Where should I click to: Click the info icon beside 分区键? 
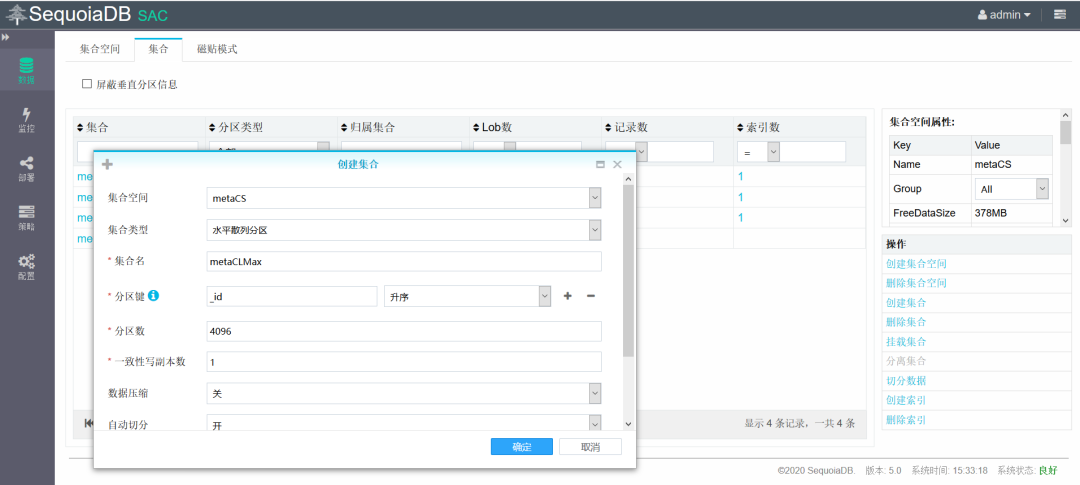(154, 295)
